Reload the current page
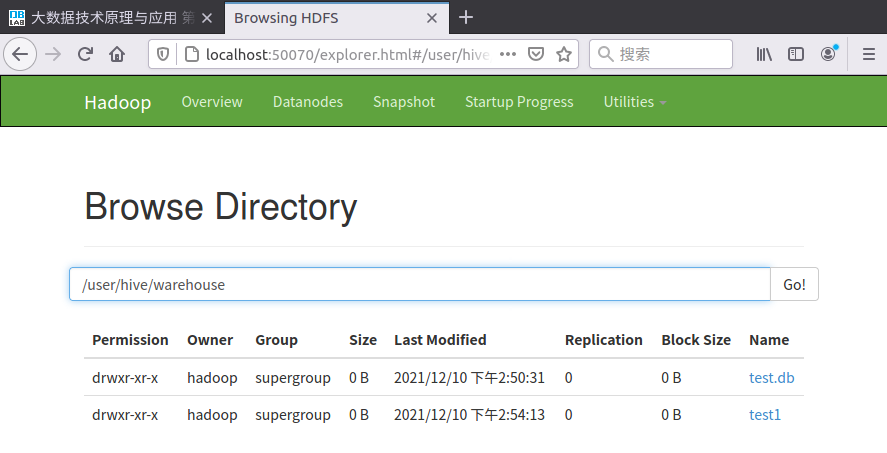 pos(86,54)
